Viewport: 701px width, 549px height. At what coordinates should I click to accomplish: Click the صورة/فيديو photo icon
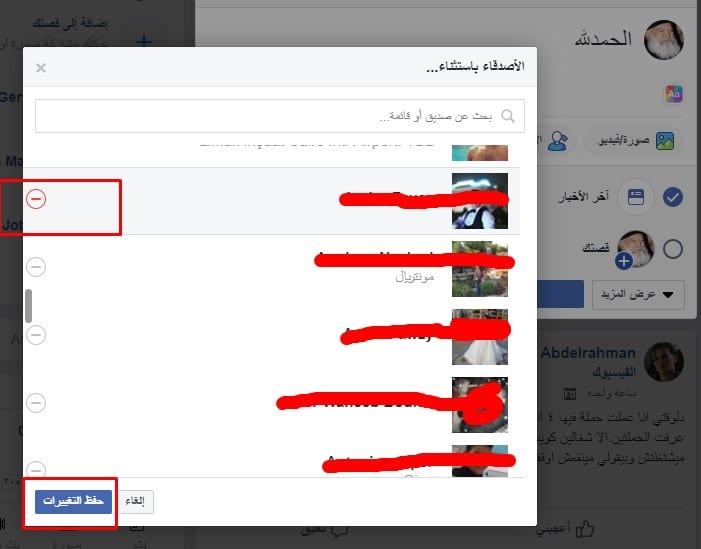point(665,141)
